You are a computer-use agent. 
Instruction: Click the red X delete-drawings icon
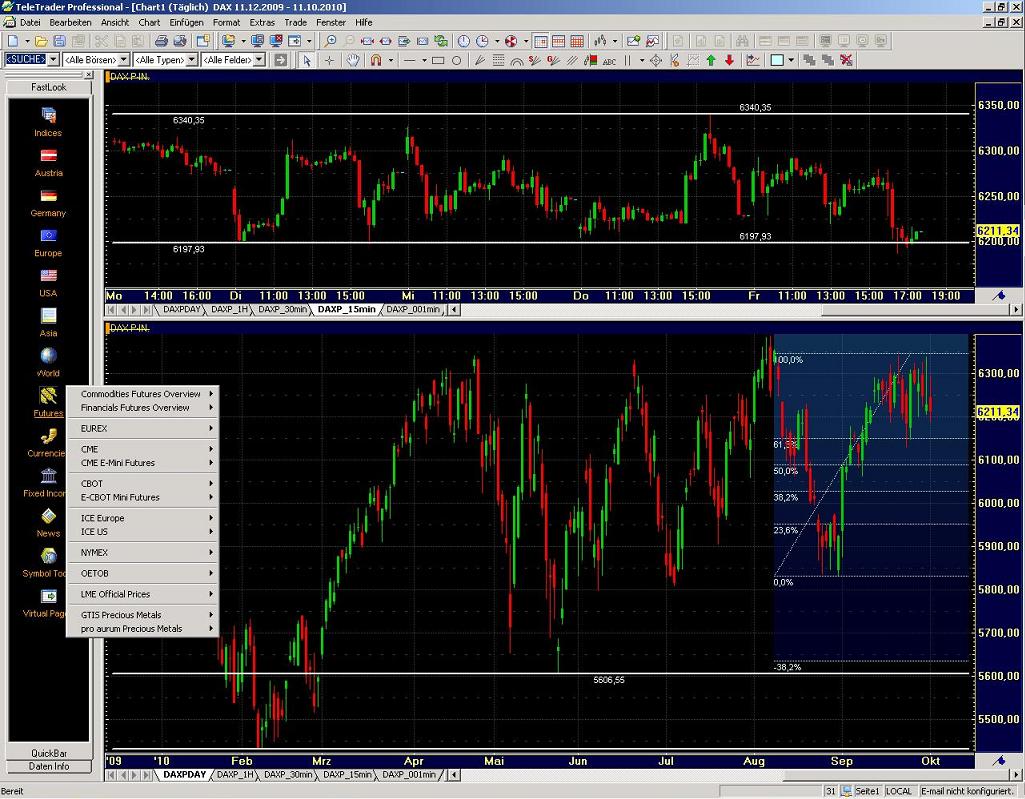click(847, 60)
